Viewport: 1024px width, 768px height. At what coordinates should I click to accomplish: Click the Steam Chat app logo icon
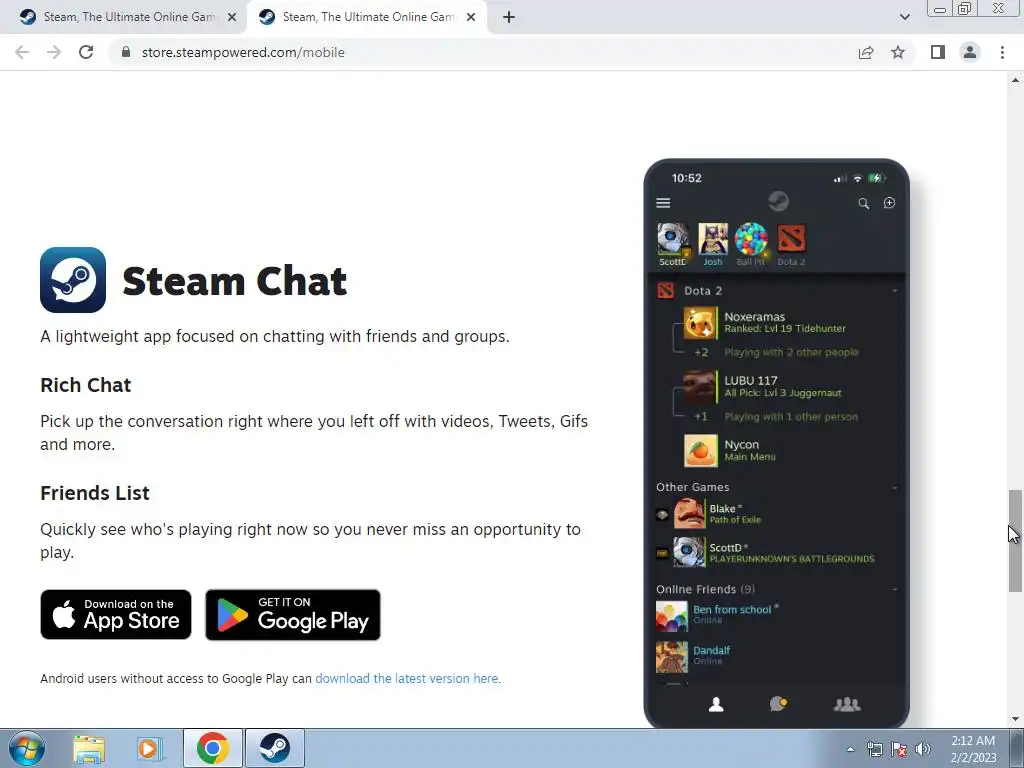pos(73,280)
